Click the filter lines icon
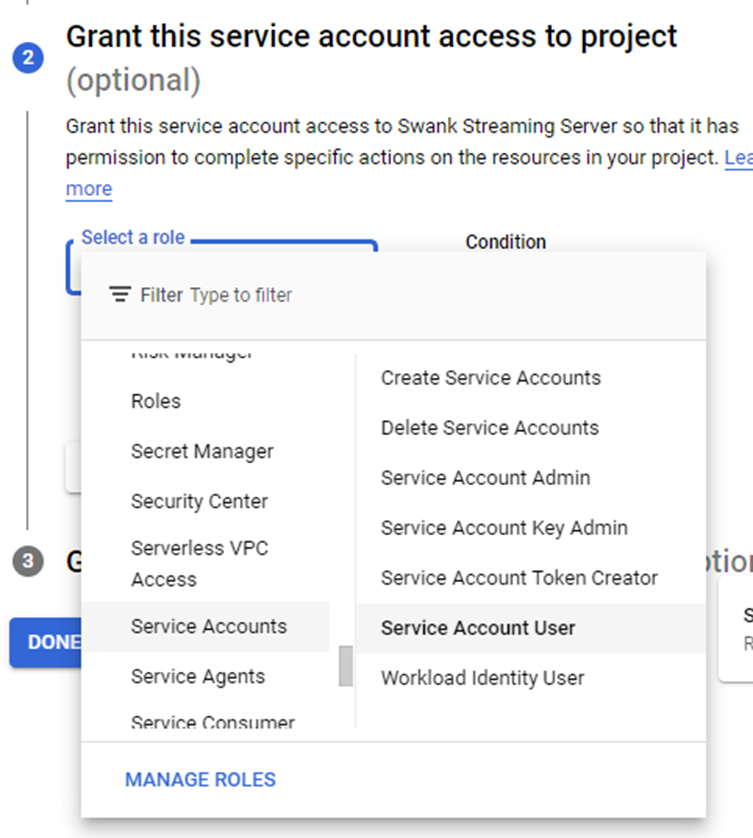The height and width of the screenshot is (838, 753). coord(120,295)
